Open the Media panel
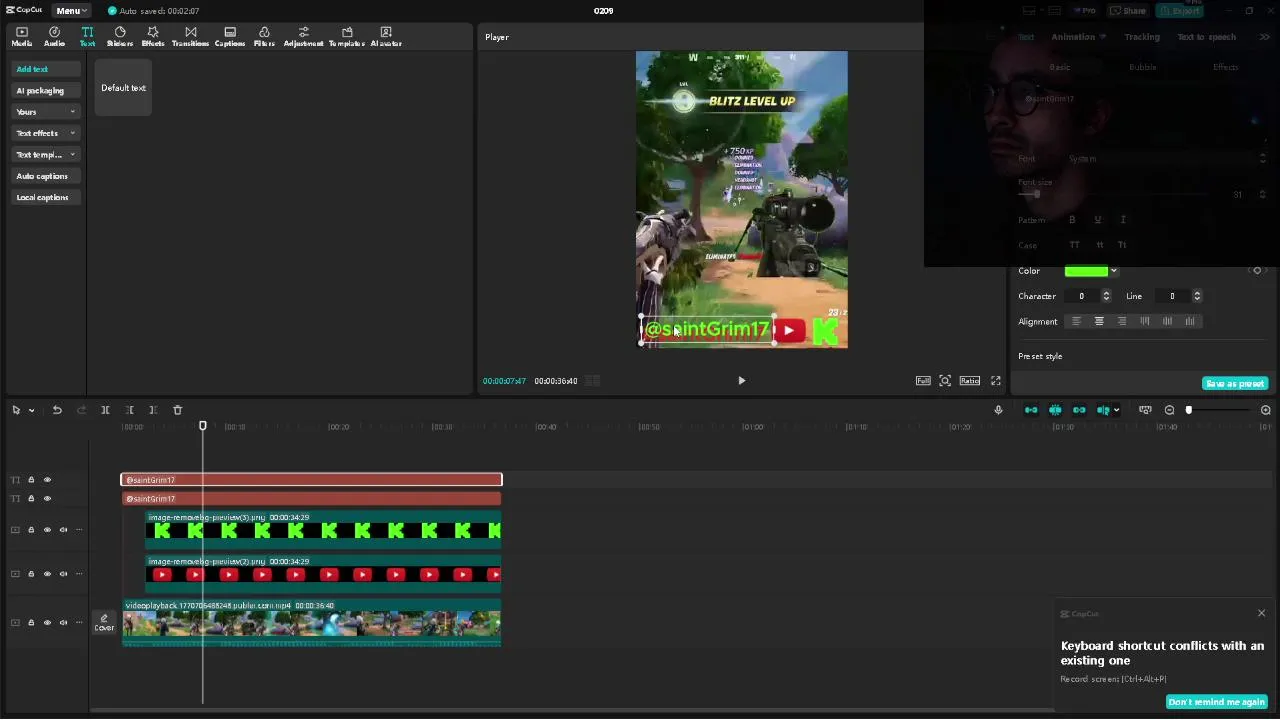1280x720 pixels. [22, 37]
